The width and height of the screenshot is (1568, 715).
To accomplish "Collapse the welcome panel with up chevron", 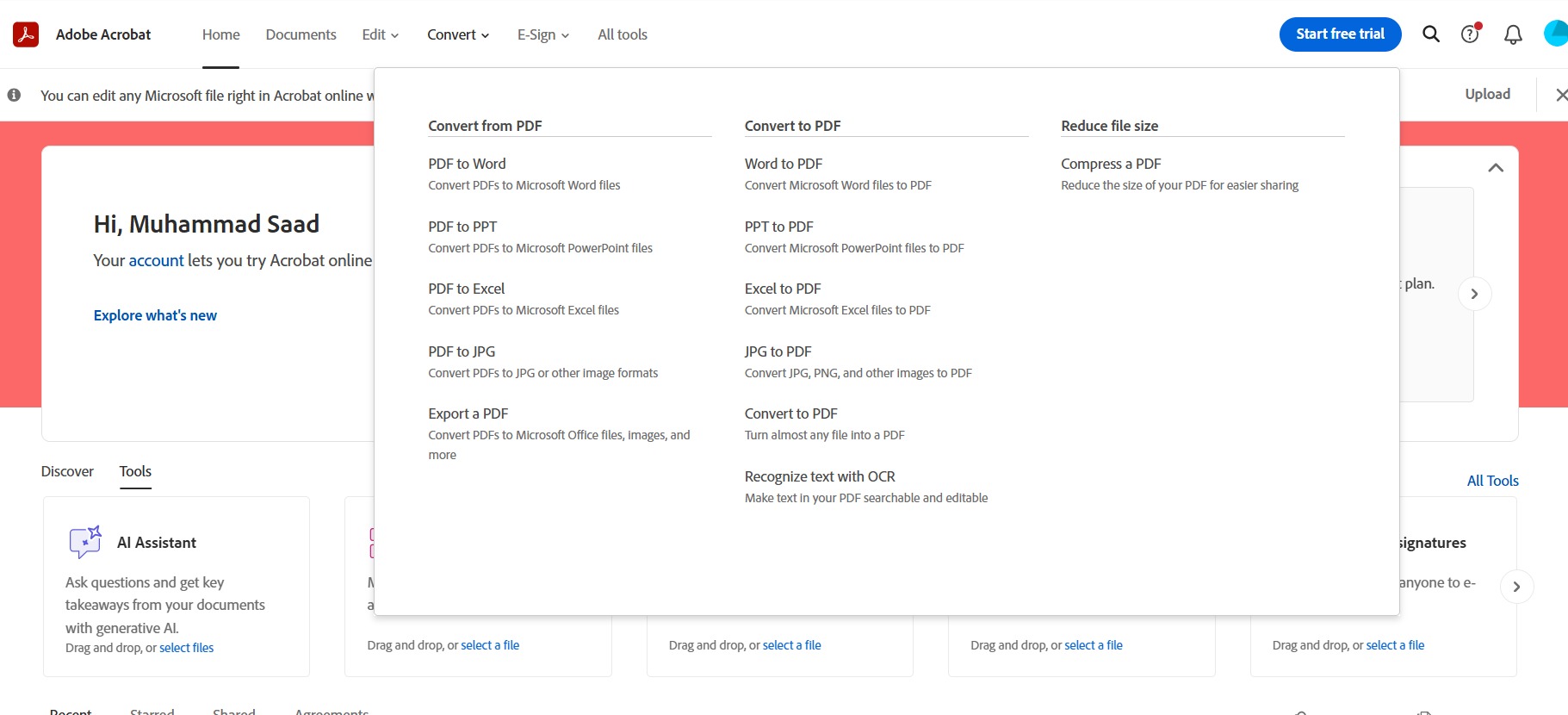I will 1496,168.
